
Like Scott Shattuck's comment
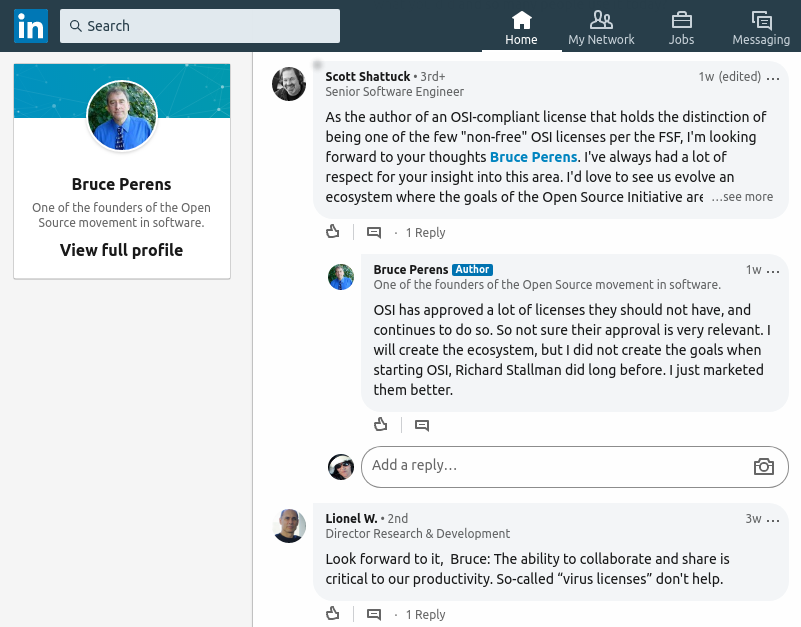[333, 232]
